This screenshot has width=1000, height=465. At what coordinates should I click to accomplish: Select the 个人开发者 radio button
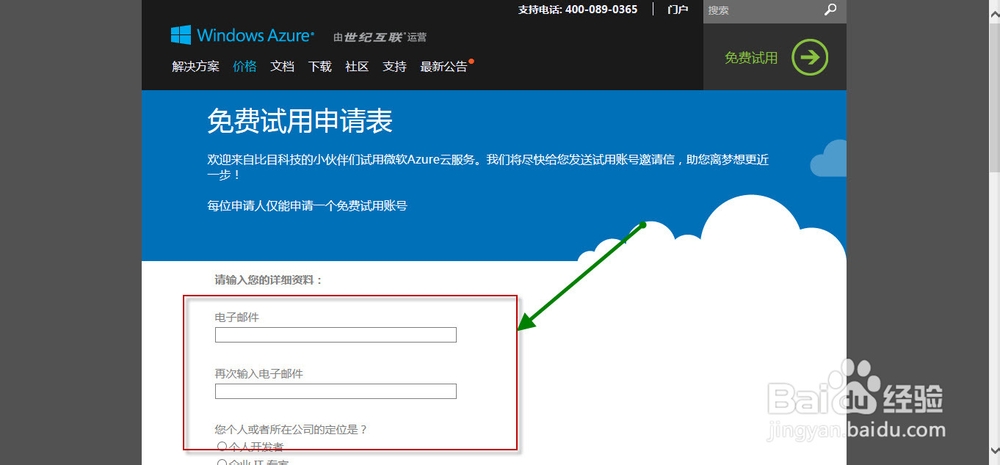222,446
